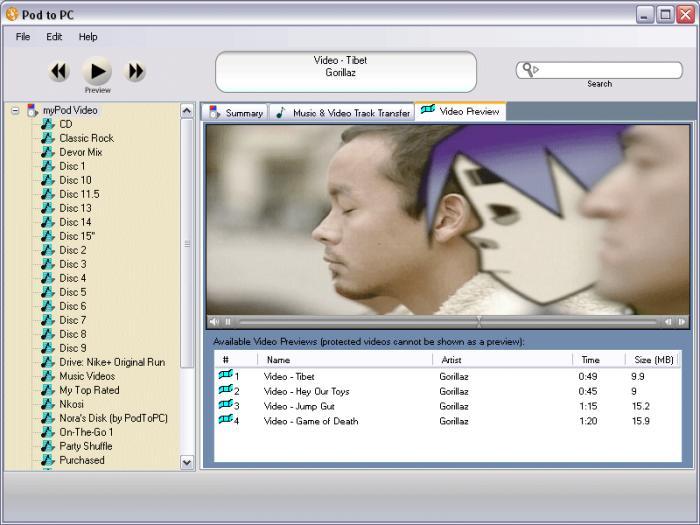Select the Disc 3 playlist icon
The image size is (700, 525).
coord(47,264)
